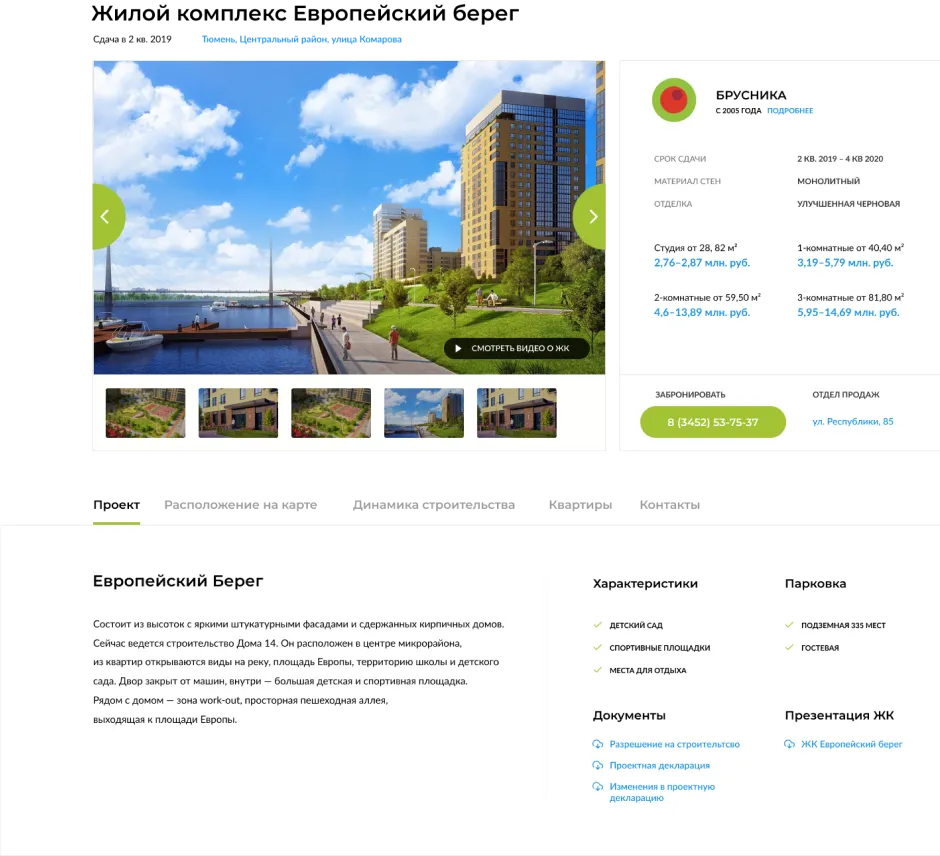Click the previous image arrow on the gallery
The image size is (940, 856).
105,216
